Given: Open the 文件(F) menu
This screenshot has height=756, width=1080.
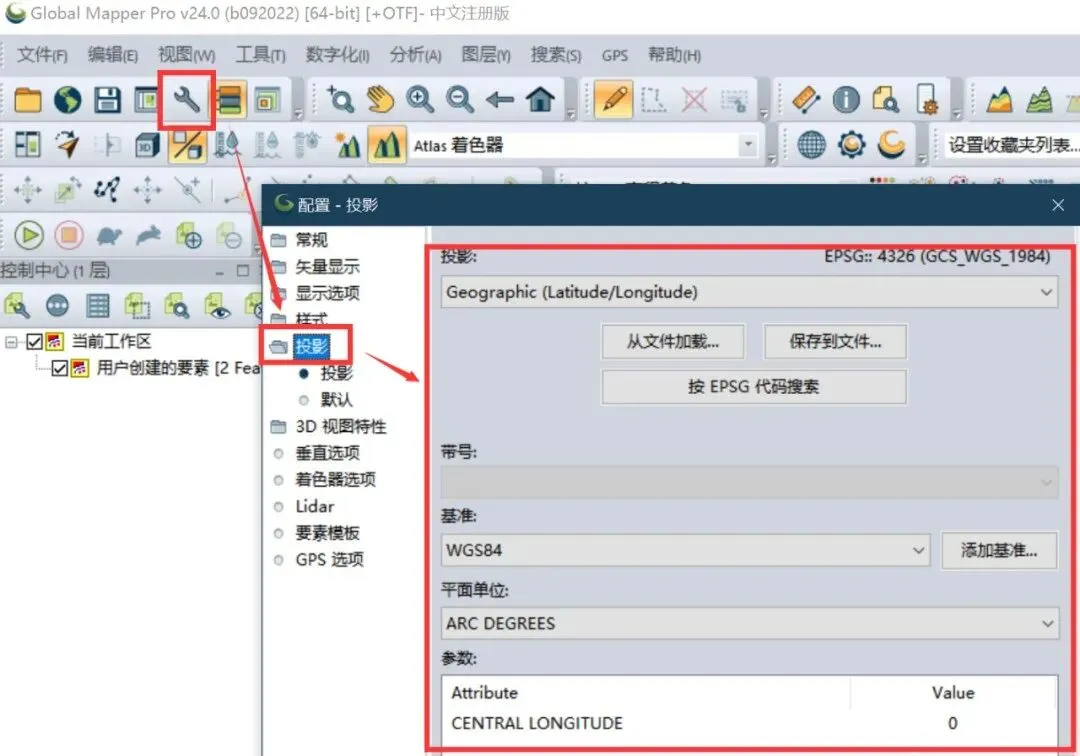Looking at the screenshot, I should (42, 55).
